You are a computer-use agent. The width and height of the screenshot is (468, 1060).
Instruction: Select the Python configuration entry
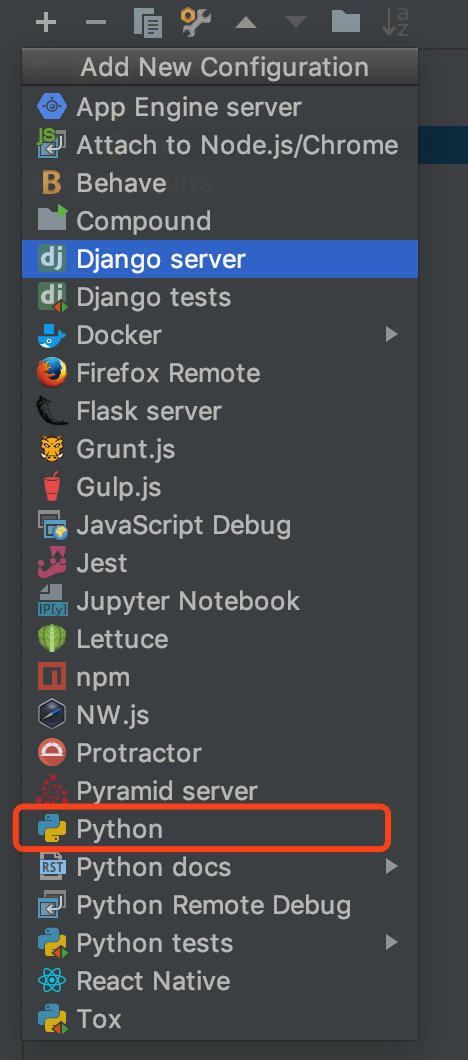220,829
